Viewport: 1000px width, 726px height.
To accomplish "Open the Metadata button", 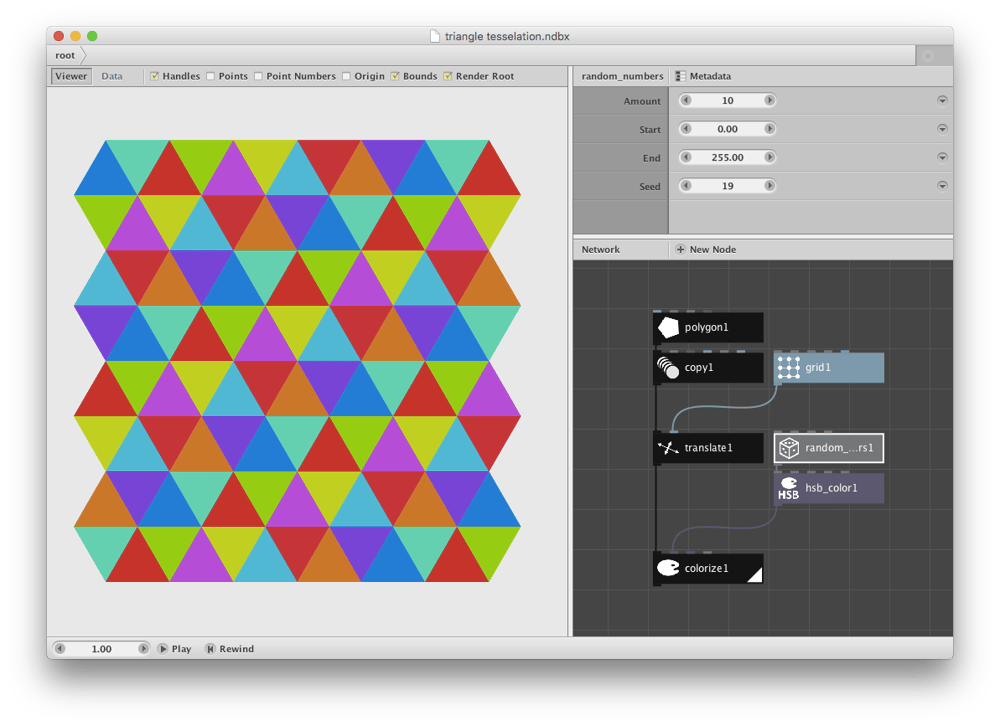I will tap(703, 76).
